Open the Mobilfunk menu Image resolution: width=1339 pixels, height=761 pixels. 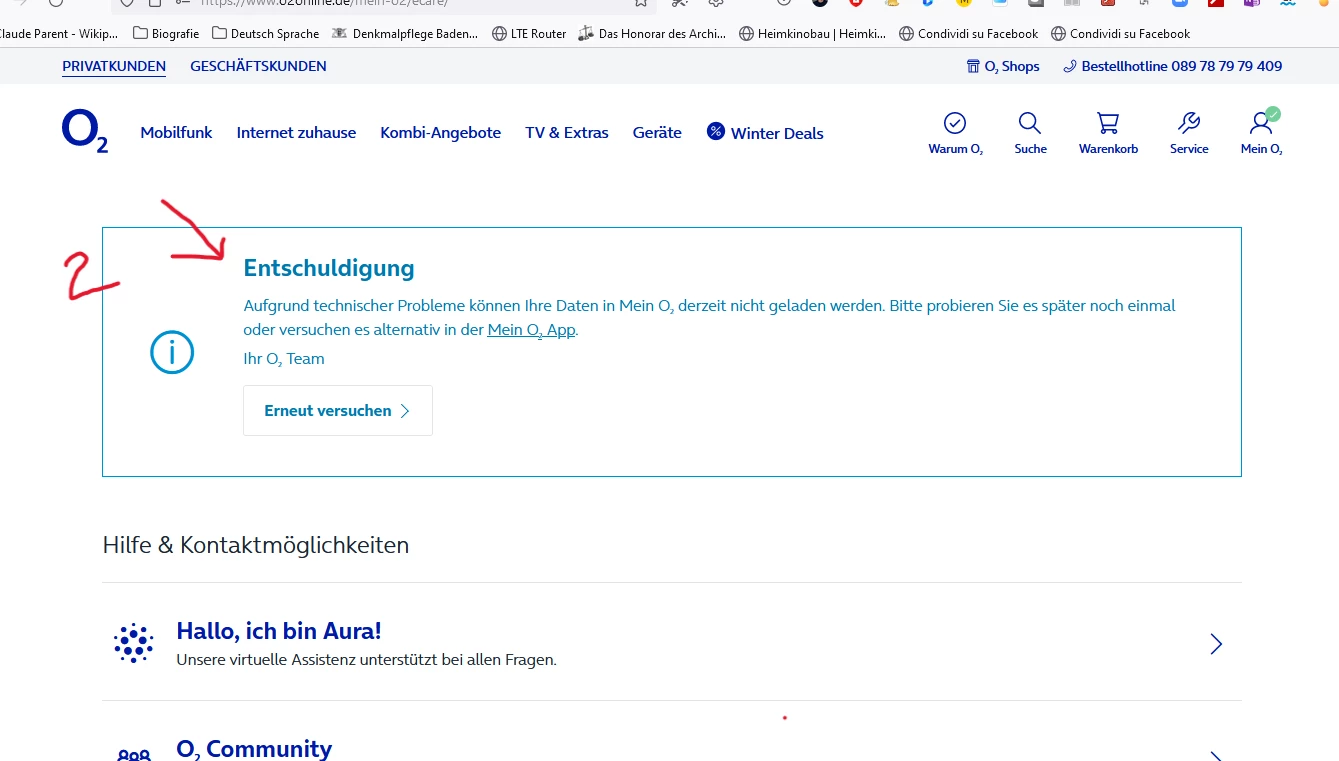[x=176, y=132]
